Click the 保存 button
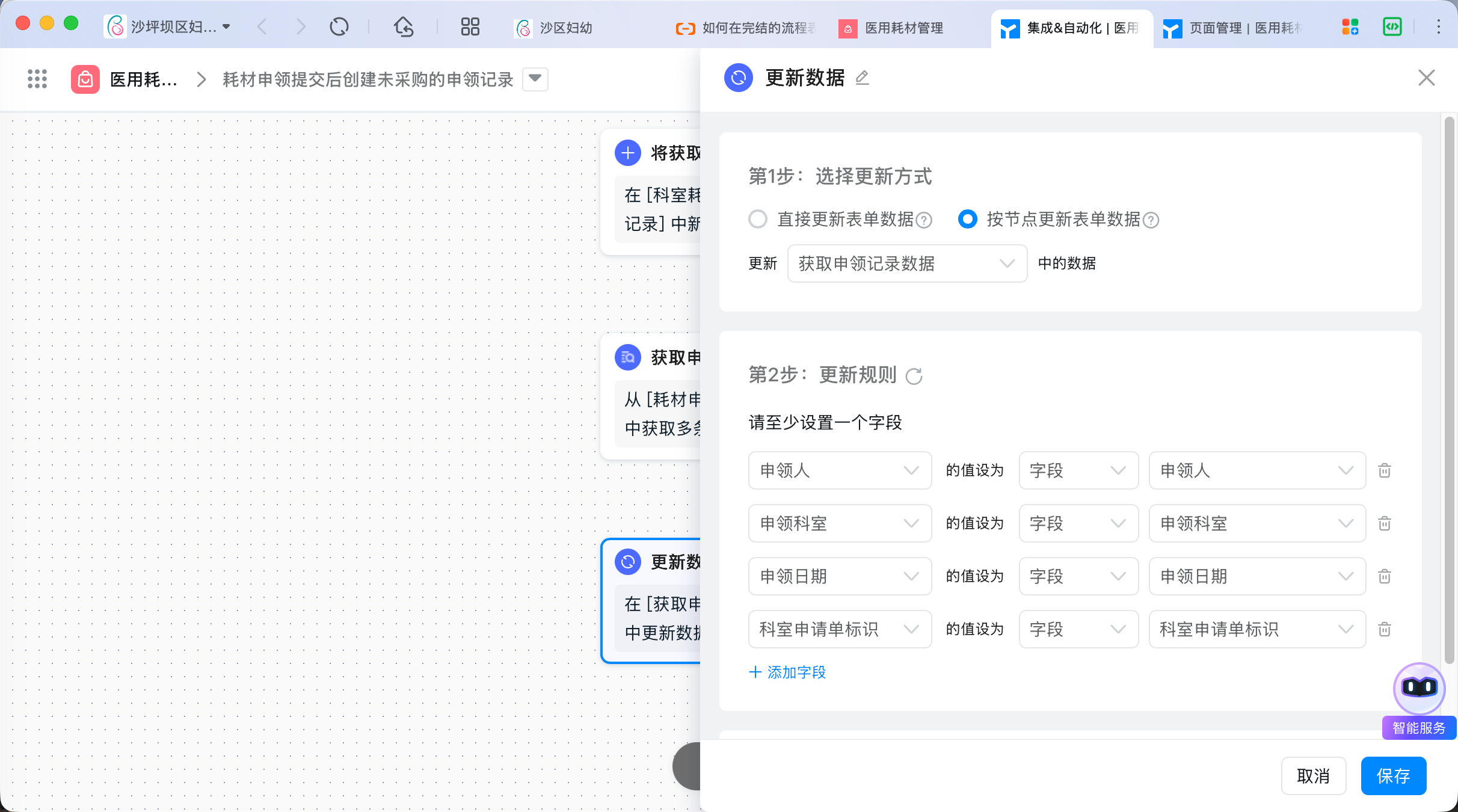 coord(1393,776)
